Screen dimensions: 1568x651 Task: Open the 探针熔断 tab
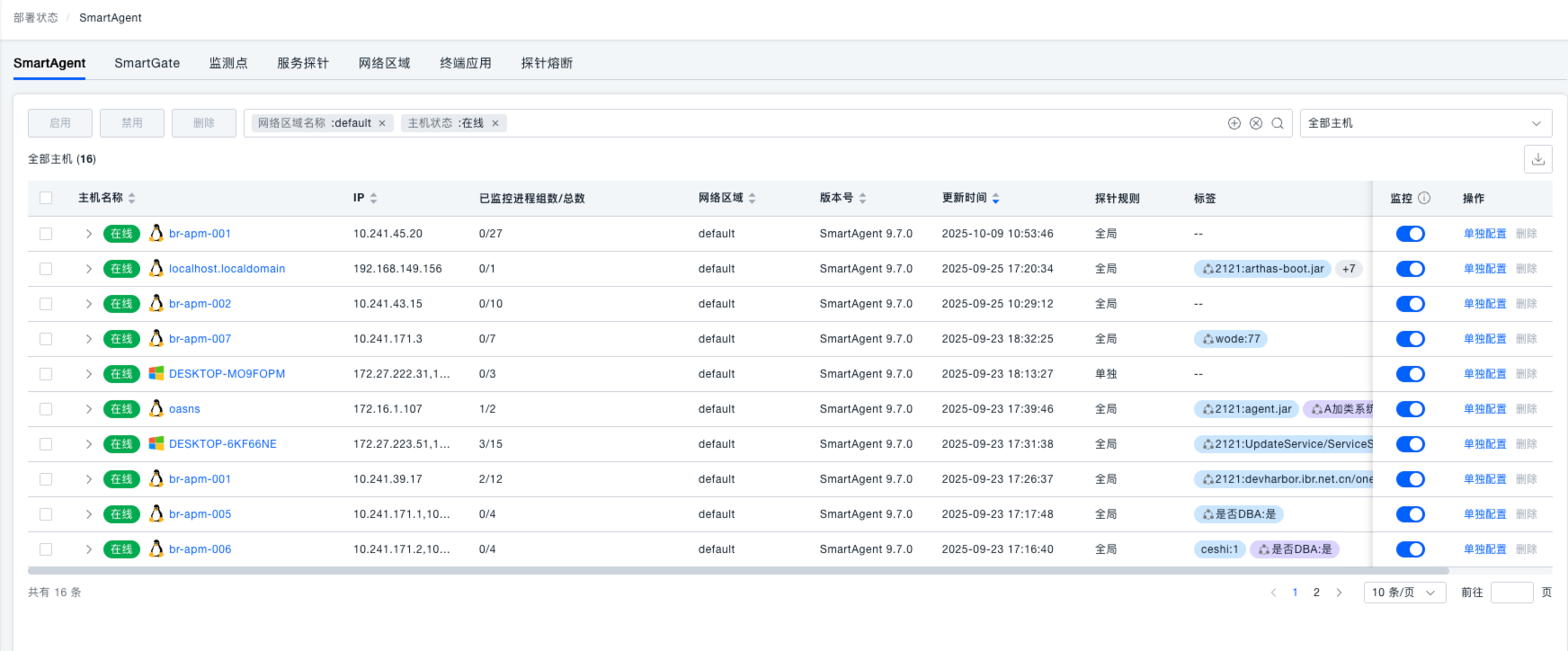[547, 63]
